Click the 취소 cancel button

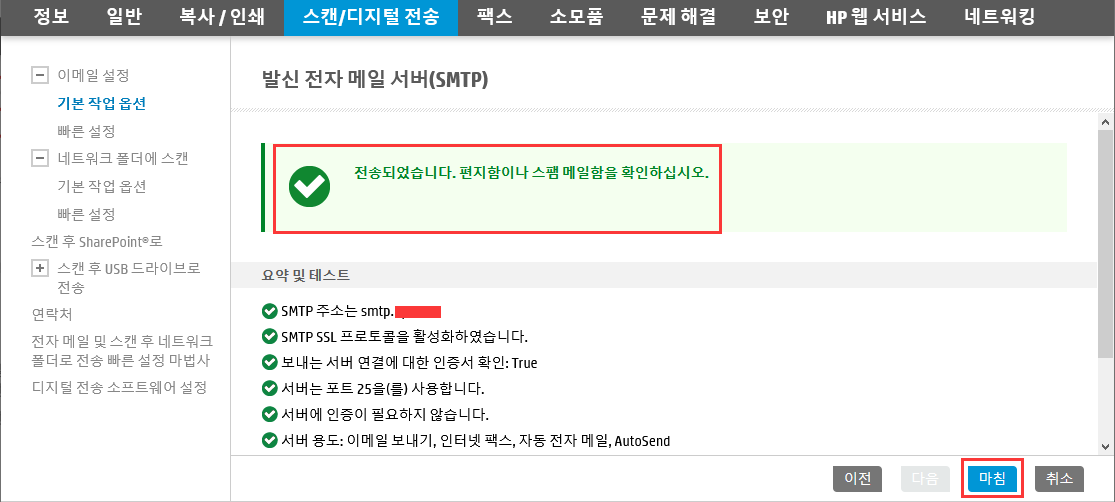coord(1060,479)
